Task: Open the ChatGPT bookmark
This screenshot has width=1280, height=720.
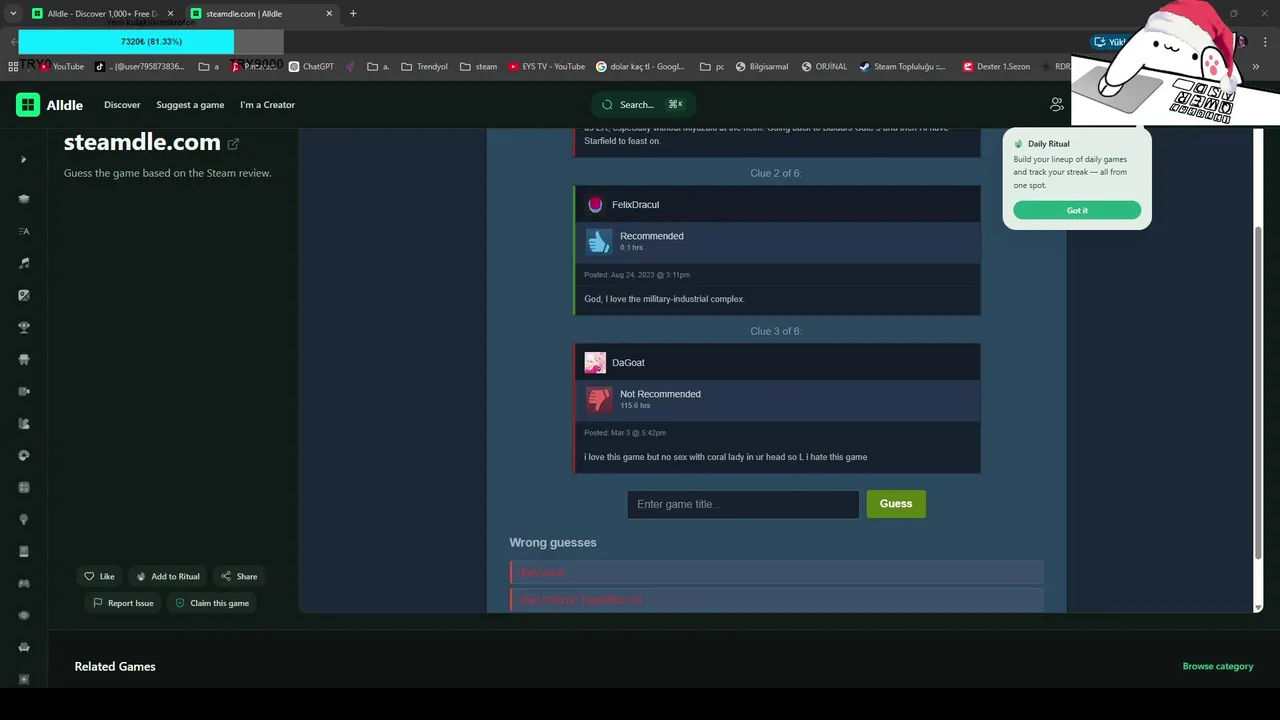Action: point(311,67)
